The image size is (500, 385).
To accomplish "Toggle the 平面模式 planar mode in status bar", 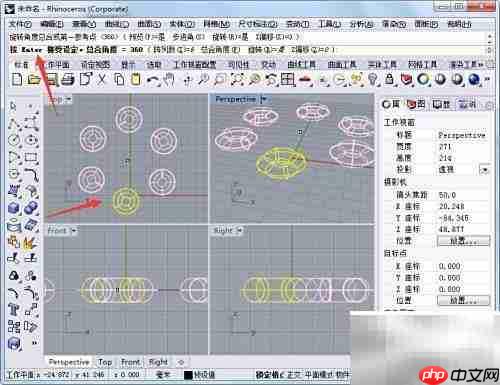I will coord(319,375).
